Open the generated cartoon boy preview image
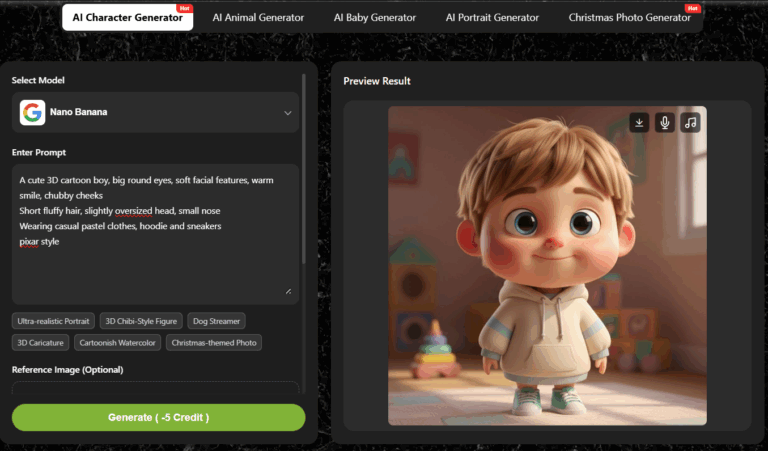 coord(547,265)
